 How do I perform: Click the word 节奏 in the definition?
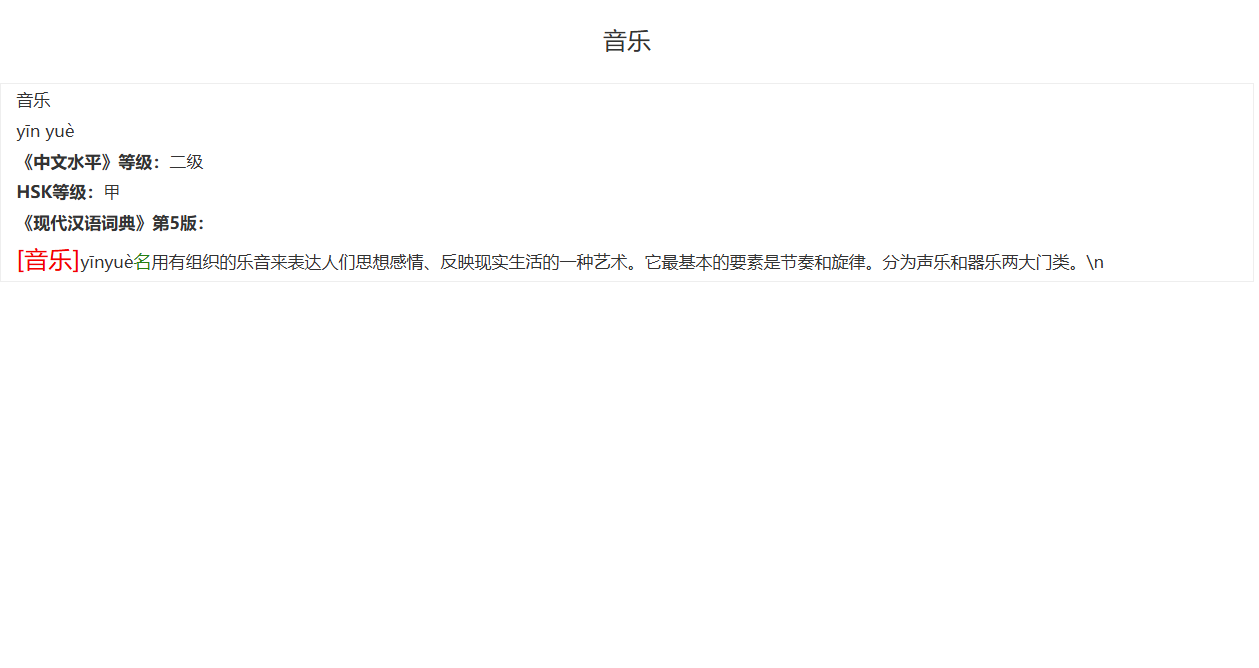[797, 263]
